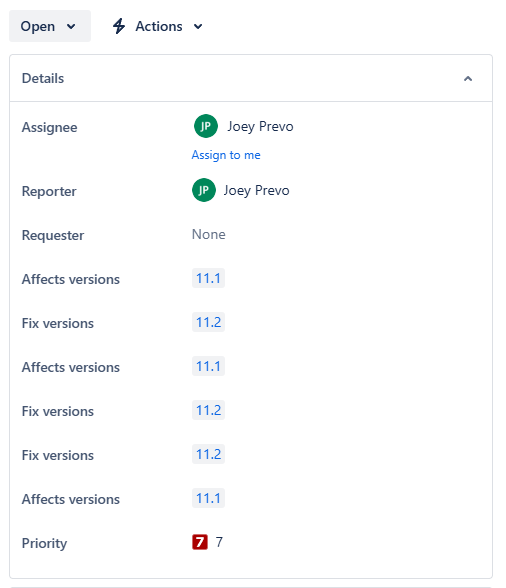Open 11.1 tag just below Requester row

click(x=208, y=278)
